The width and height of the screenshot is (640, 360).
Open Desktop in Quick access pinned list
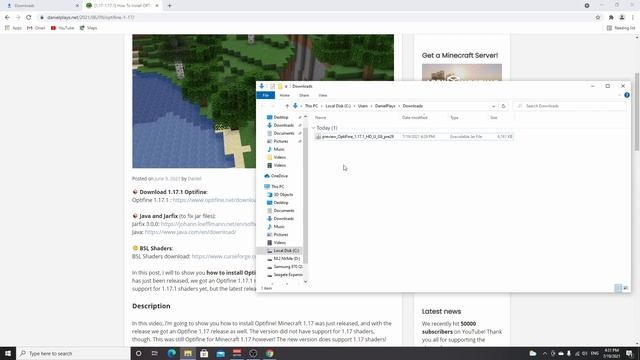281,117
